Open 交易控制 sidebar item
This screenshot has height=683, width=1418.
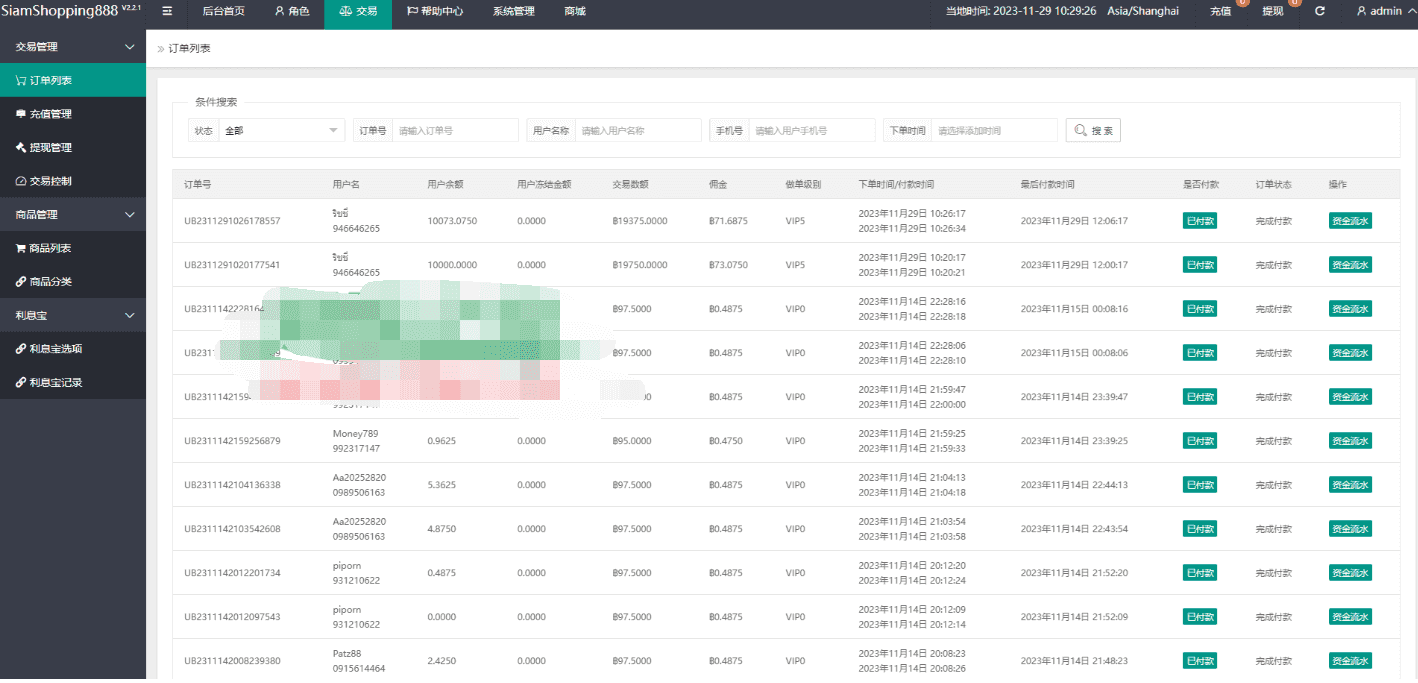click(50, 182)
